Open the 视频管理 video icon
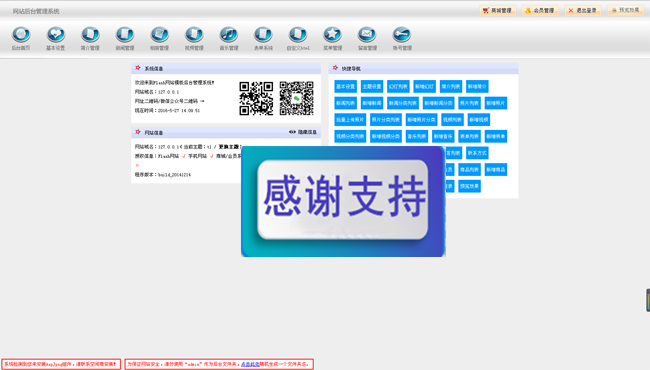This screenshot has width=650, height=370. pos(194,34)
